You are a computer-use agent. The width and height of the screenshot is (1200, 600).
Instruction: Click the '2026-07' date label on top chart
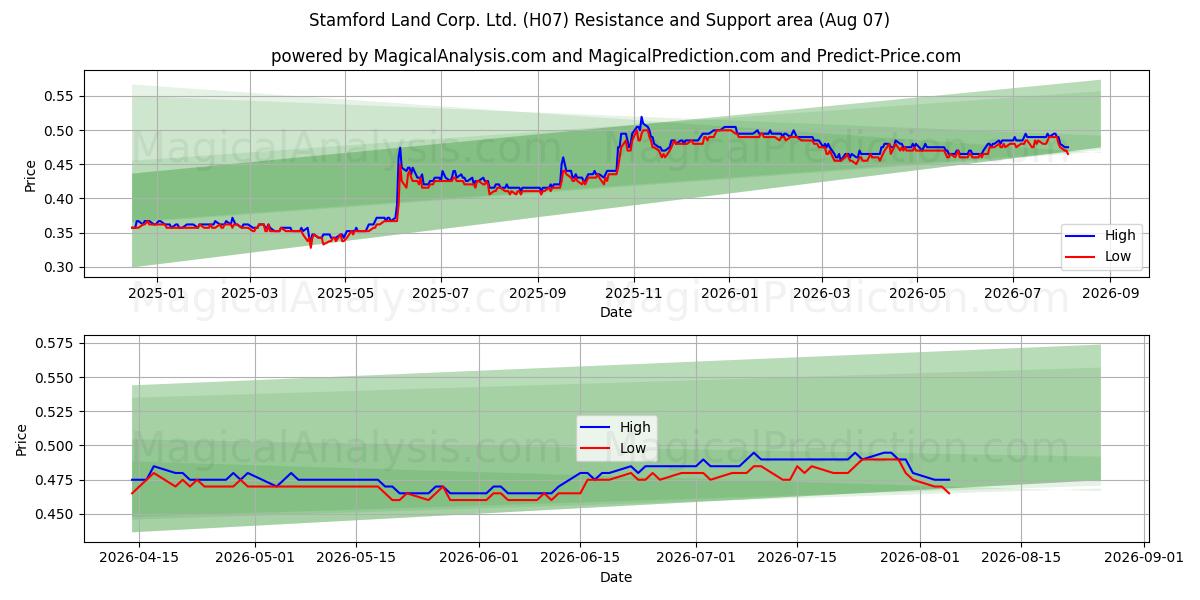coord(1013,294)
